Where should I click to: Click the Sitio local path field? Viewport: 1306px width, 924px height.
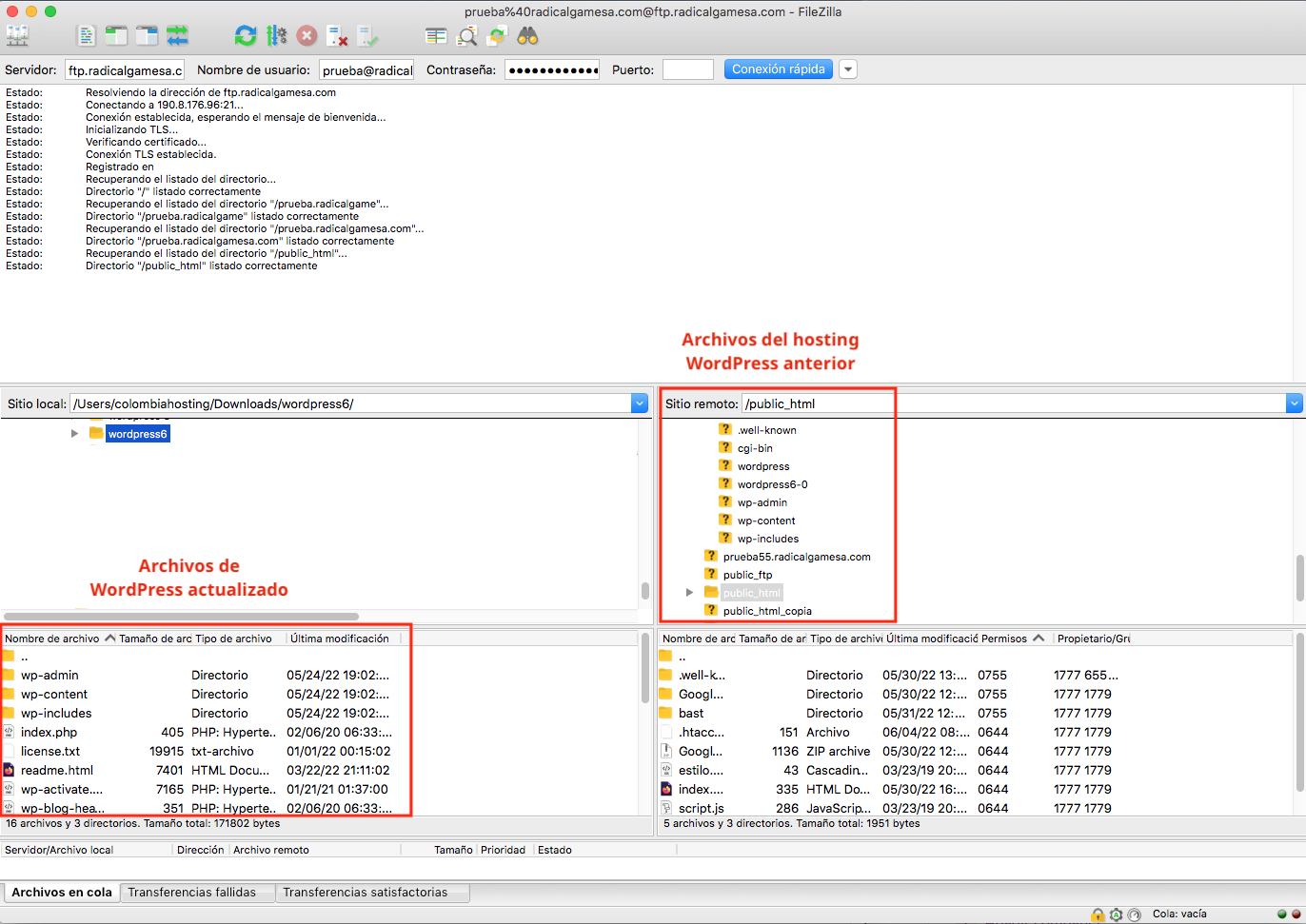click(351, 403)
